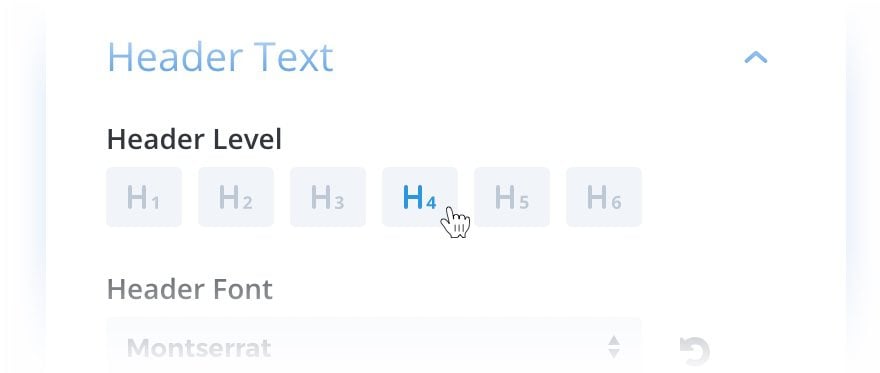Pick the heading level between H2 and H4
This screenshot has height=373, width=880.
tap(328, 197)
